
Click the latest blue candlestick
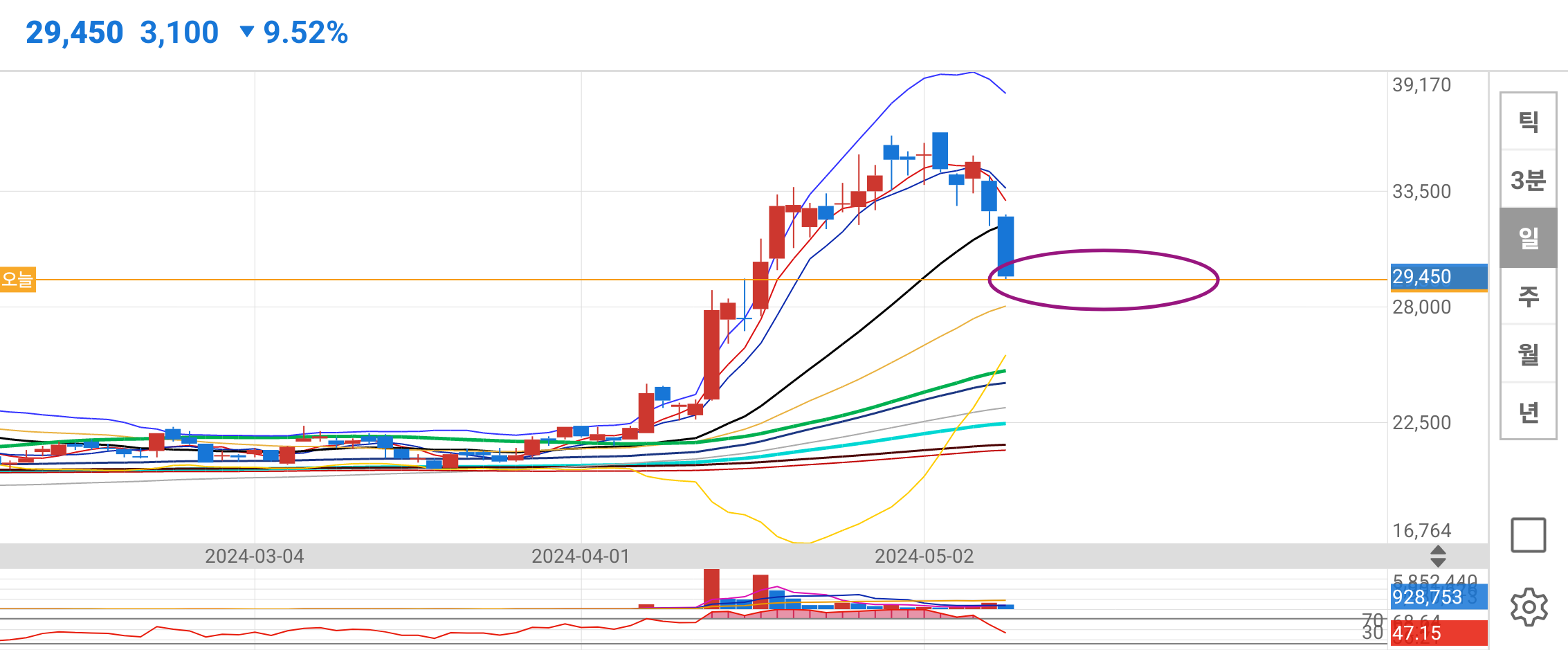[x=1005, y=246]
